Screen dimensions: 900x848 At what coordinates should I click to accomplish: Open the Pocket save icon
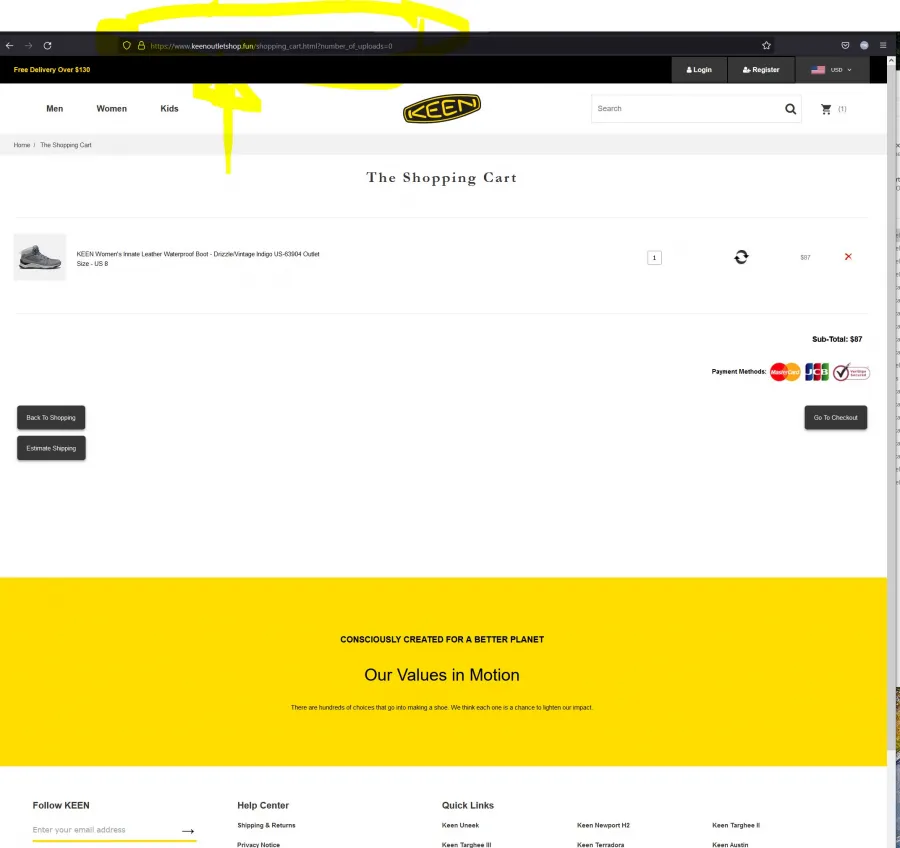point(845,45)
